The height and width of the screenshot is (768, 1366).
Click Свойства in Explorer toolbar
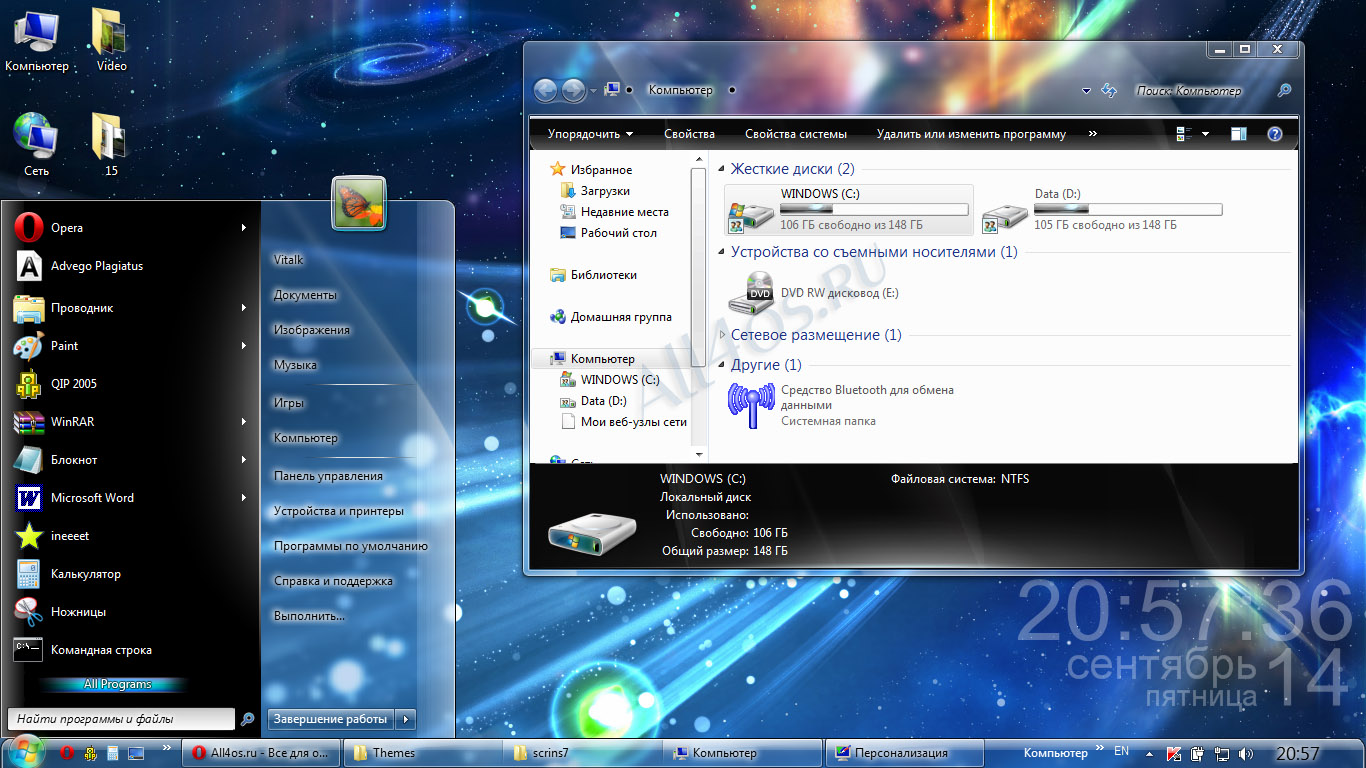click(x=689, y=134)
